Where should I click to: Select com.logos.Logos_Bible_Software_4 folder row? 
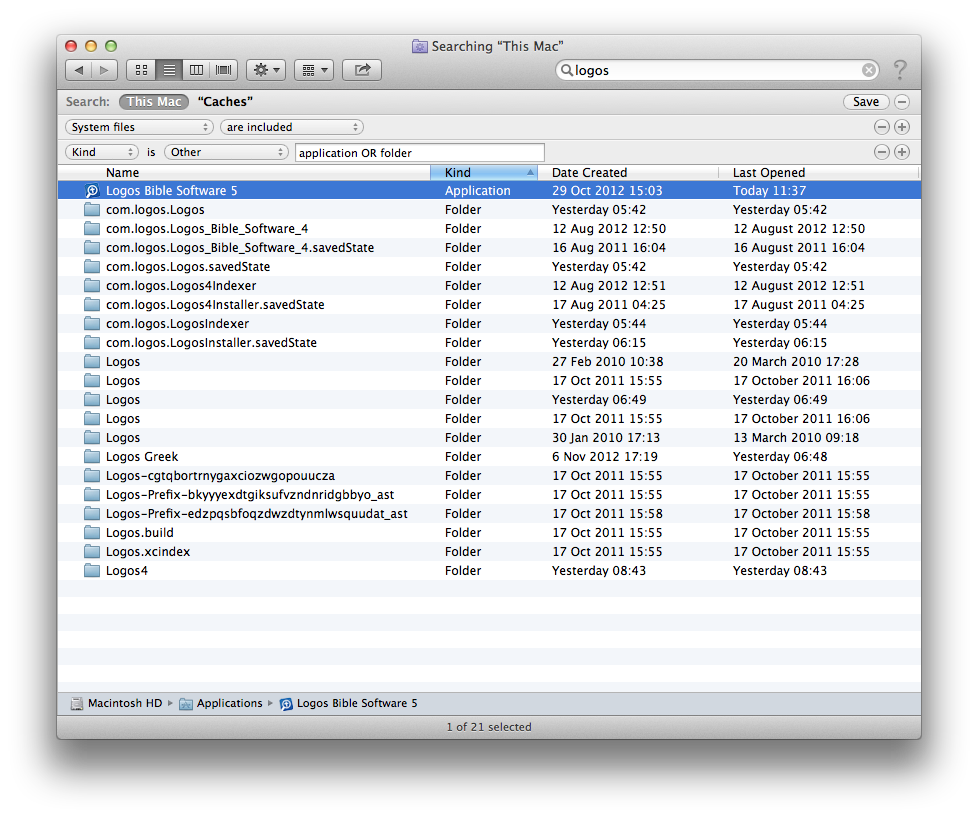[x=489, y=229]
